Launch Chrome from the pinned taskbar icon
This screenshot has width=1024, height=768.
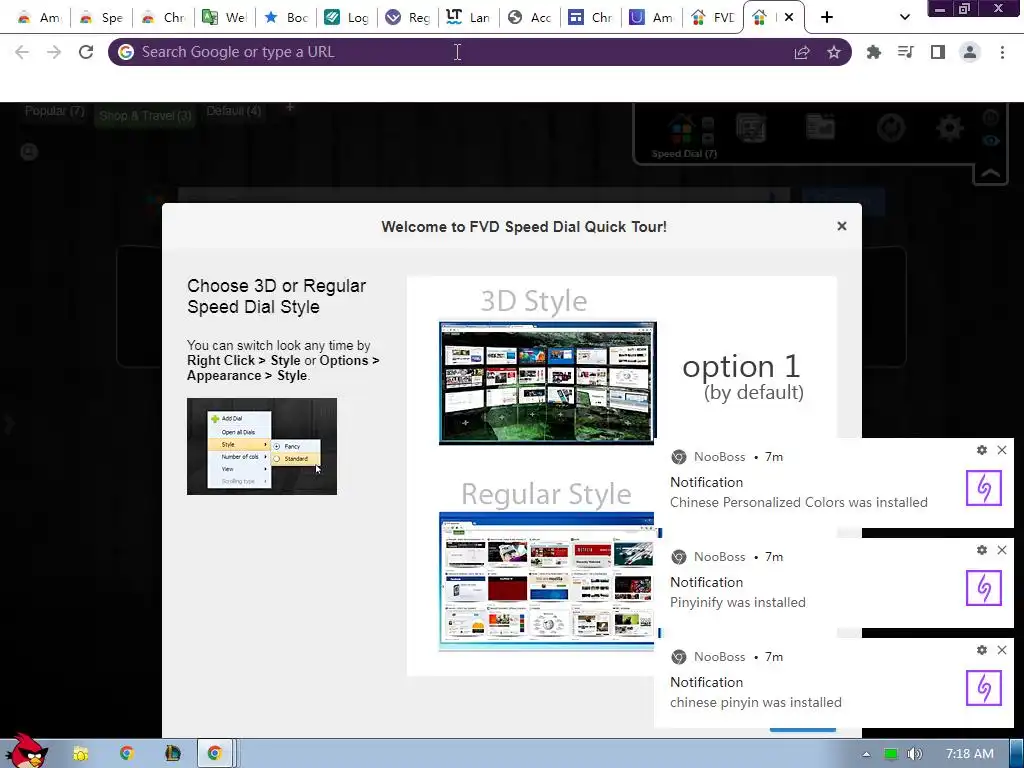pos(127,754)
